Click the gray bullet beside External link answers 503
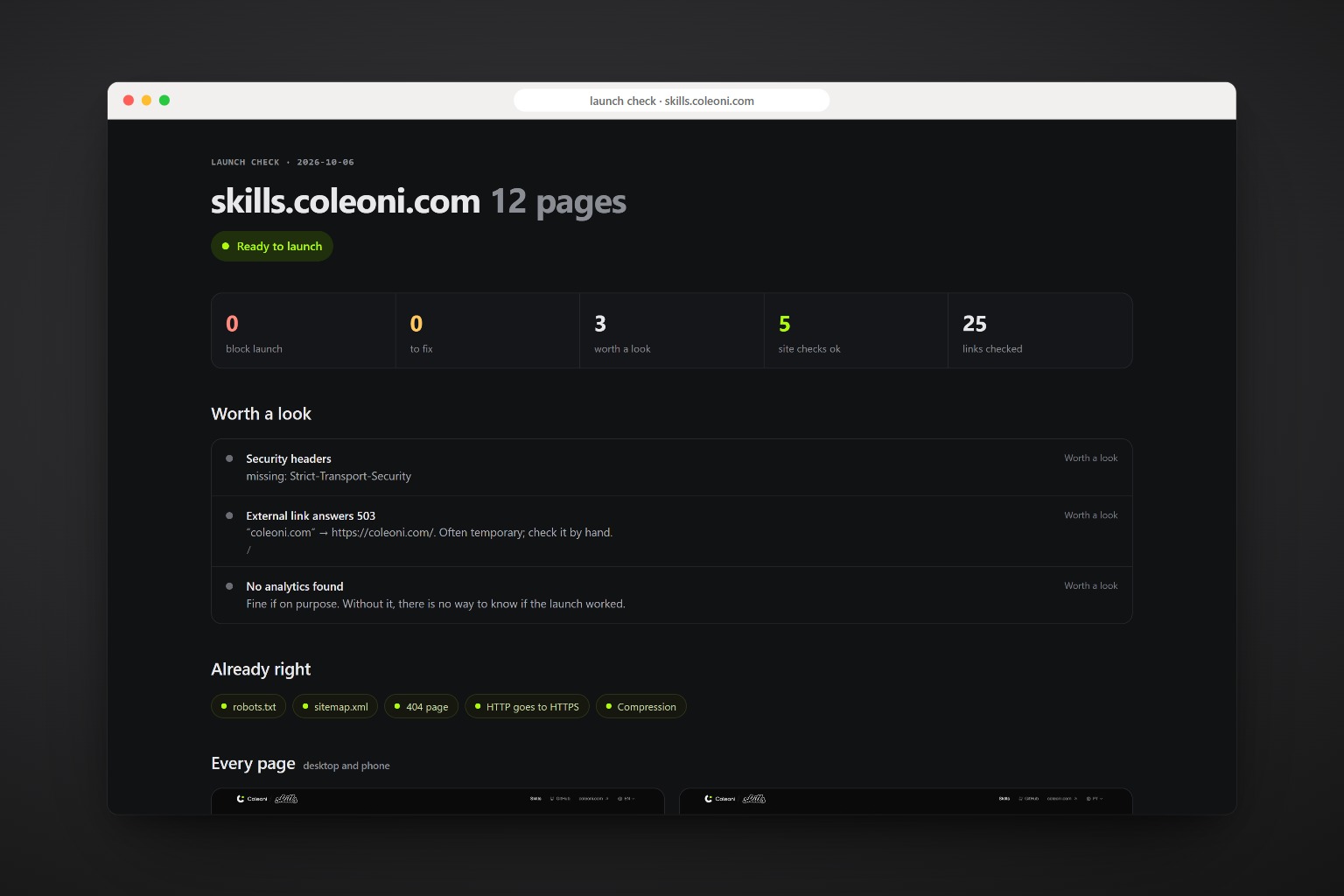This screenshot has height=896, width=1344. pos(229,515)
